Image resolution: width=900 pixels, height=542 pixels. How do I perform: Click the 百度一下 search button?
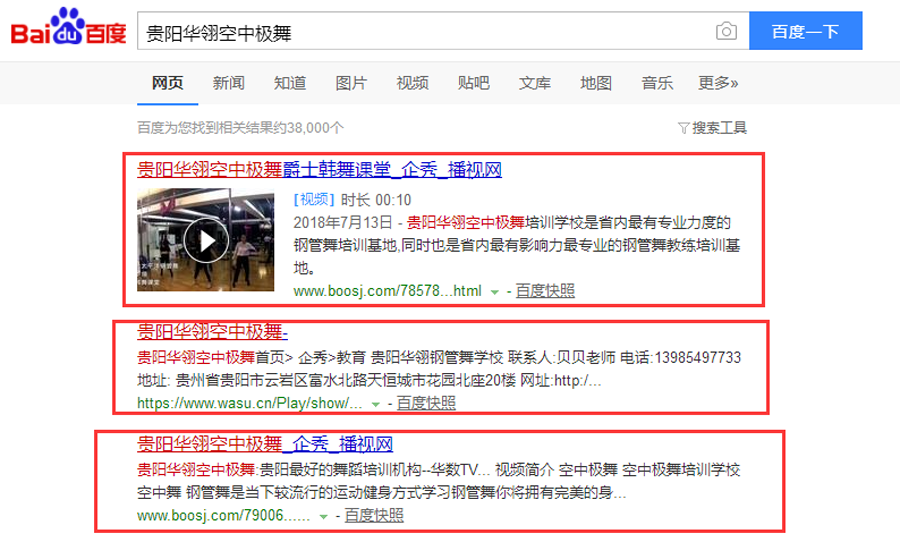[805, 31]
